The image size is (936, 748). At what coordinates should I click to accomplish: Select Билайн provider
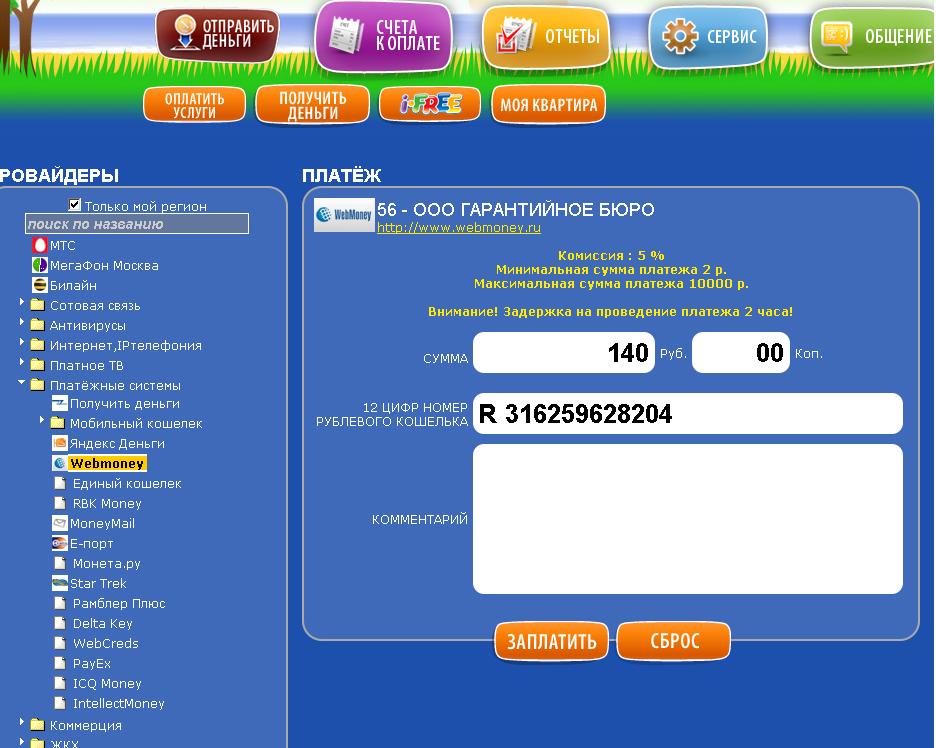click(73, 285)
